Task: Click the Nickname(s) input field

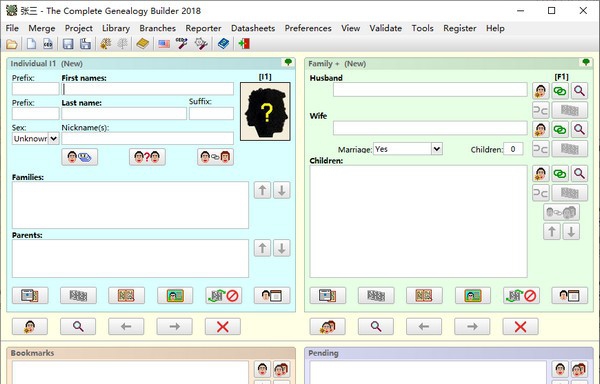Action: point(148,138)
